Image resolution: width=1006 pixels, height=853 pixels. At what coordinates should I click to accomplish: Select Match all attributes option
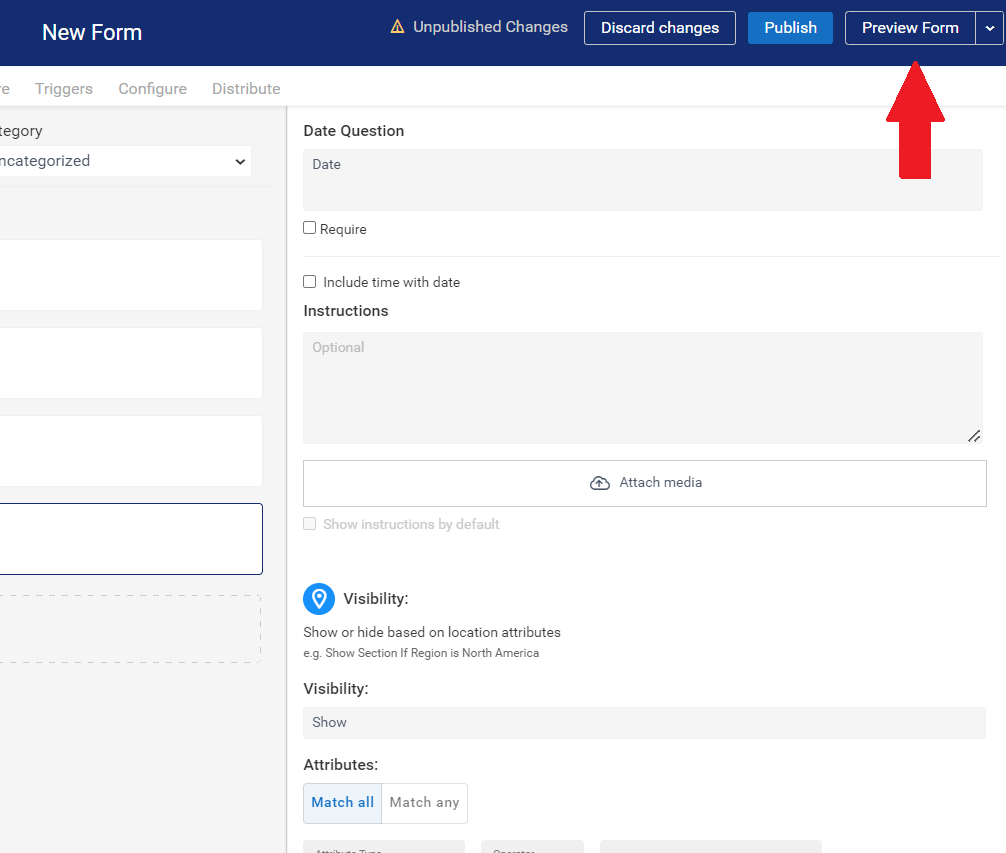(x=343, y=803)
